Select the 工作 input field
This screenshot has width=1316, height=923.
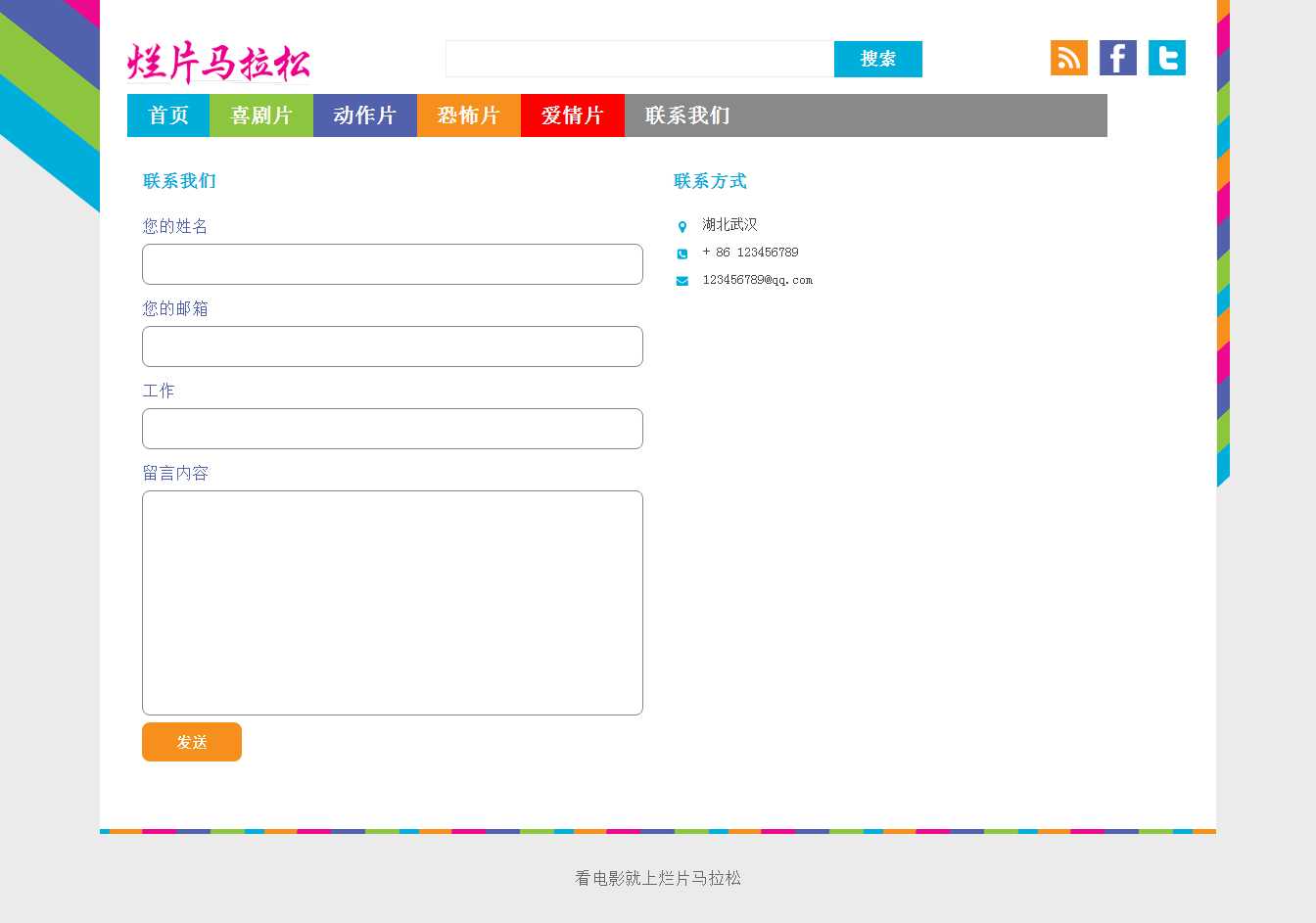coord(393,429)
